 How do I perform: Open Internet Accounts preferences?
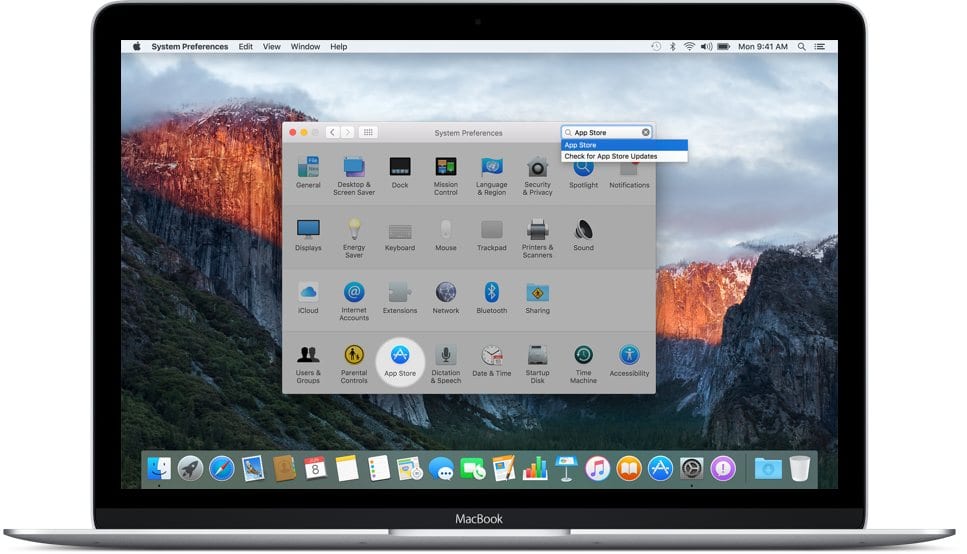coord(354,301)
